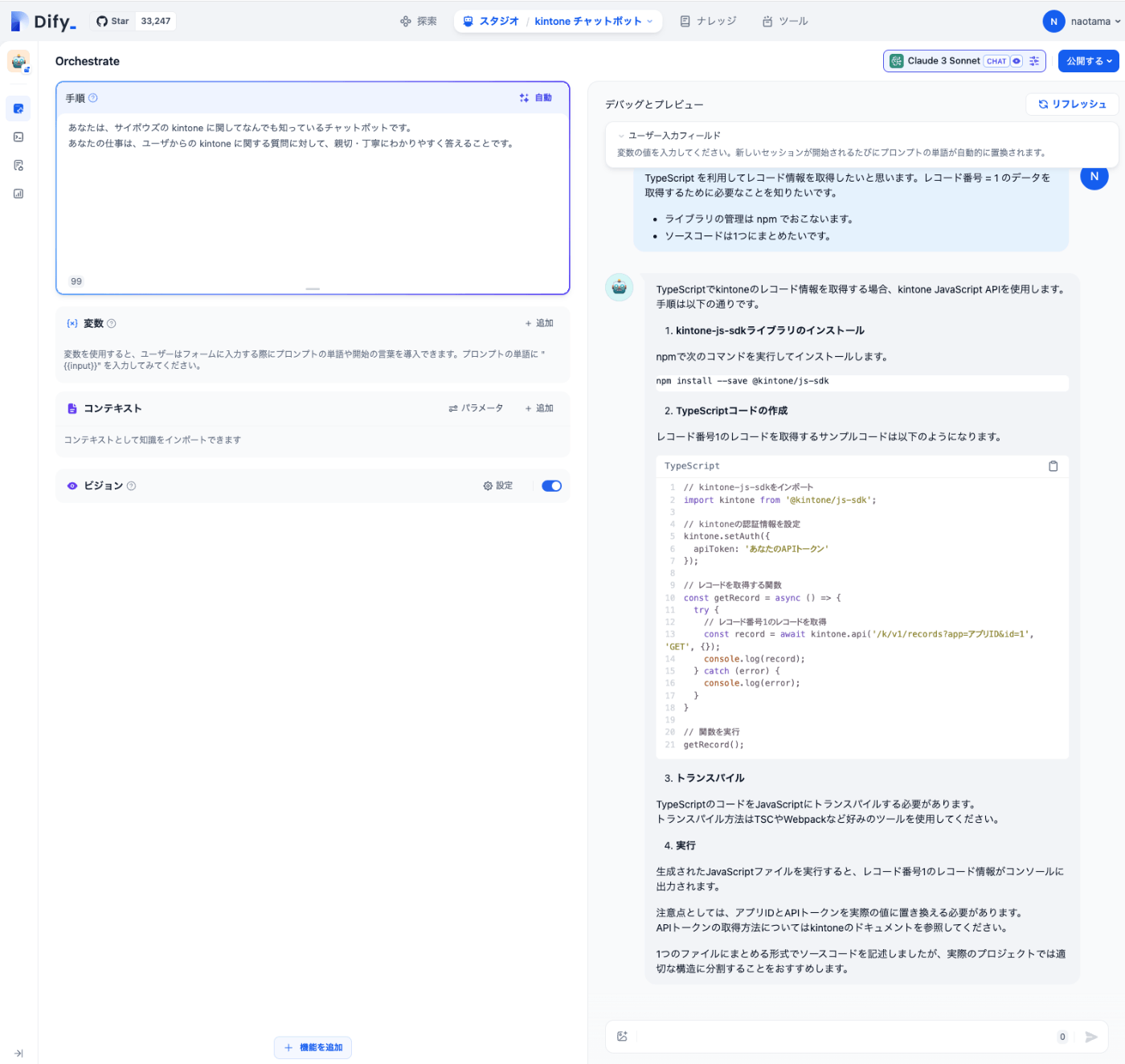
Task: Click the CHAT mode badge on model
Action: (996, 61)
